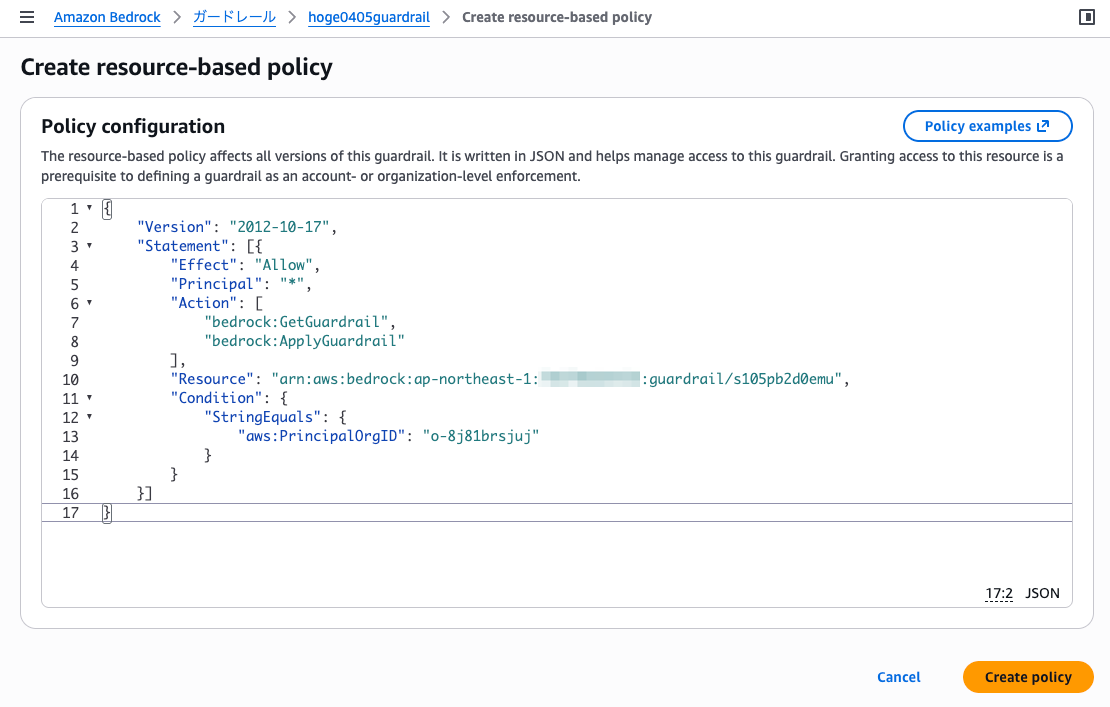Open the hamburger navigation menu
Screen dimensions: 1110x707
pos(27,18)
